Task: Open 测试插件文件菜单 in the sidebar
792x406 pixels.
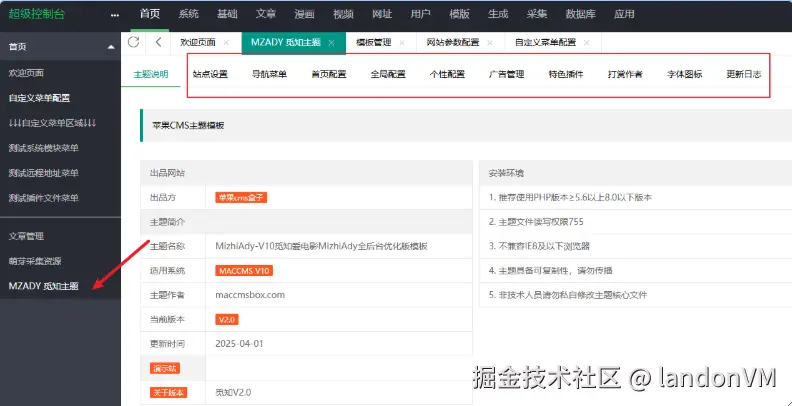Action: click(x=43, y=198)
